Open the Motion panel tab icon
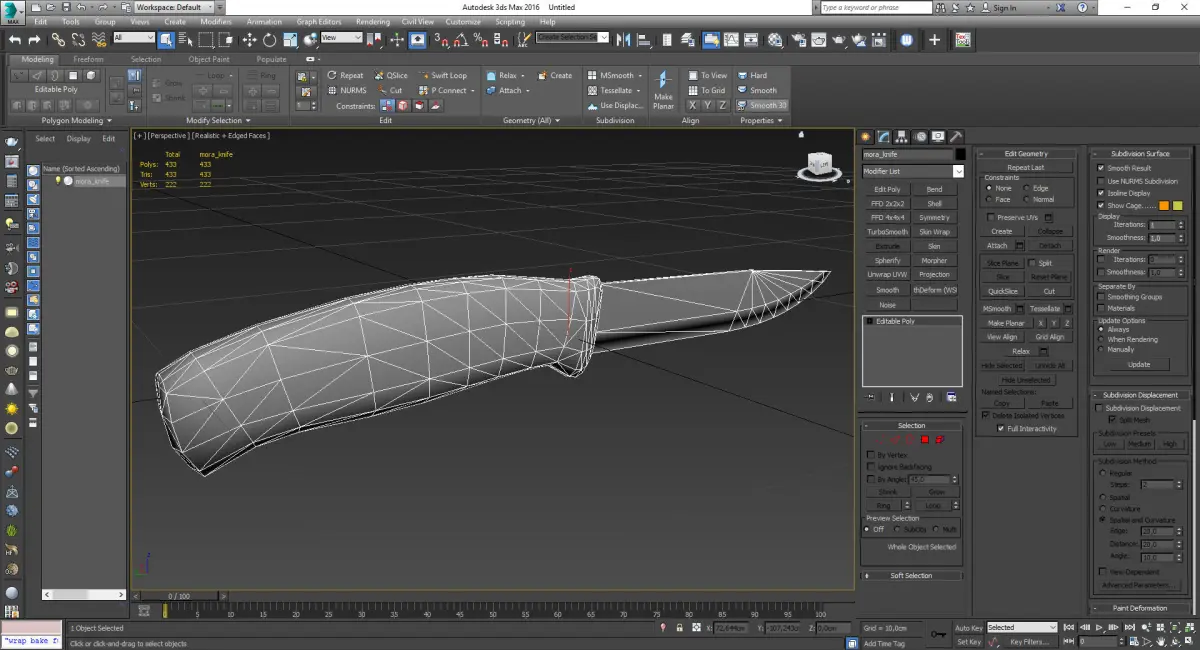The height and width of the screenshot is (650, 1200). click(x=920, y=137)
